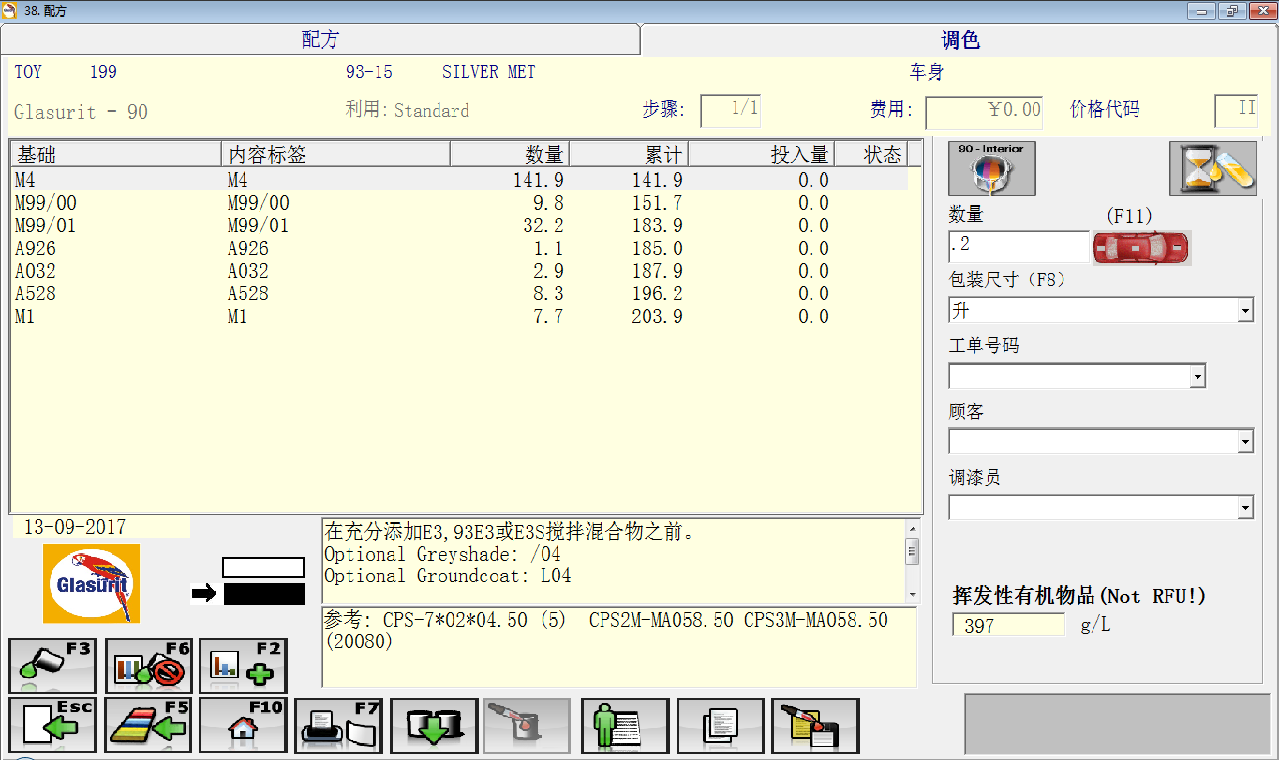
Task: Select the A528 formula row
Action: click(x=460, y=294)
